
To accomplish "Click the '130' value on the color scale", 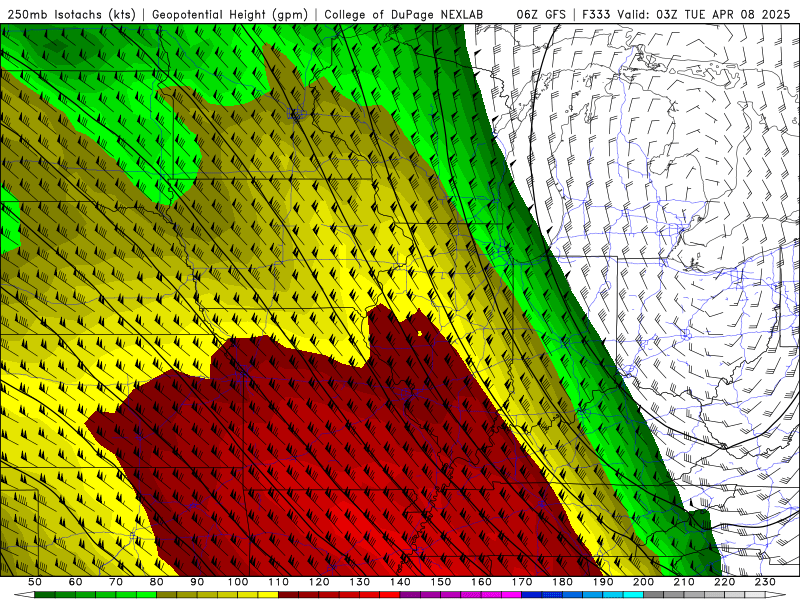I will (360, 582).
